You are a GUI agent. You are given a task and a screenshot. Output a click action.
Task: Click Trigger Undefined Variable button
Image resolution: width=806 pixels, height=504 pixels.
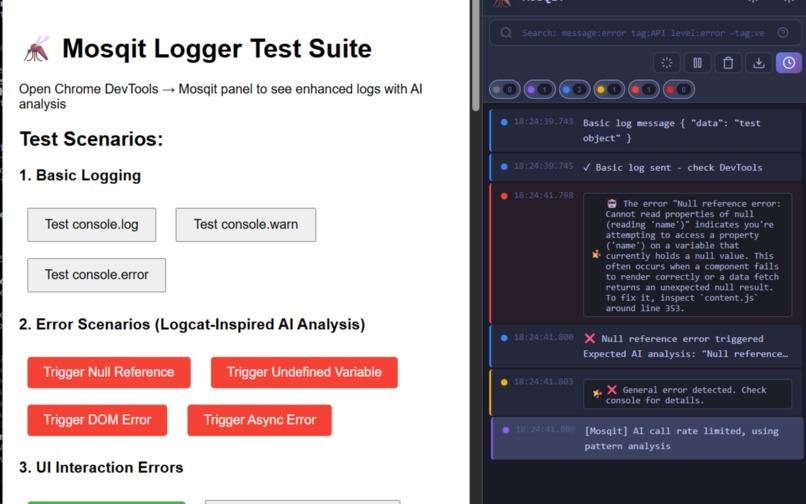point(304,372)
